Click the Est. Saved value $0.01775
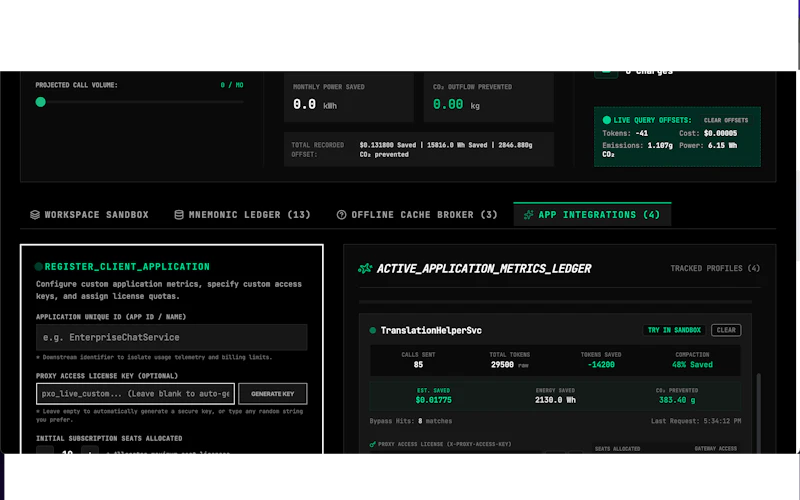Screen dimensions: 800x500 coord(433,400)
